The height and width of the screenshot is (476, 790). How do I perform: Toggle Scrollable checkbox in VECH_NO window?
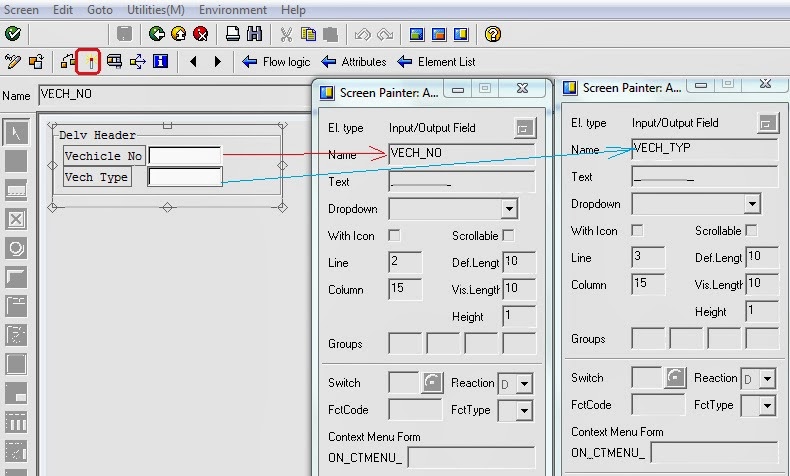tap(508, 236)
